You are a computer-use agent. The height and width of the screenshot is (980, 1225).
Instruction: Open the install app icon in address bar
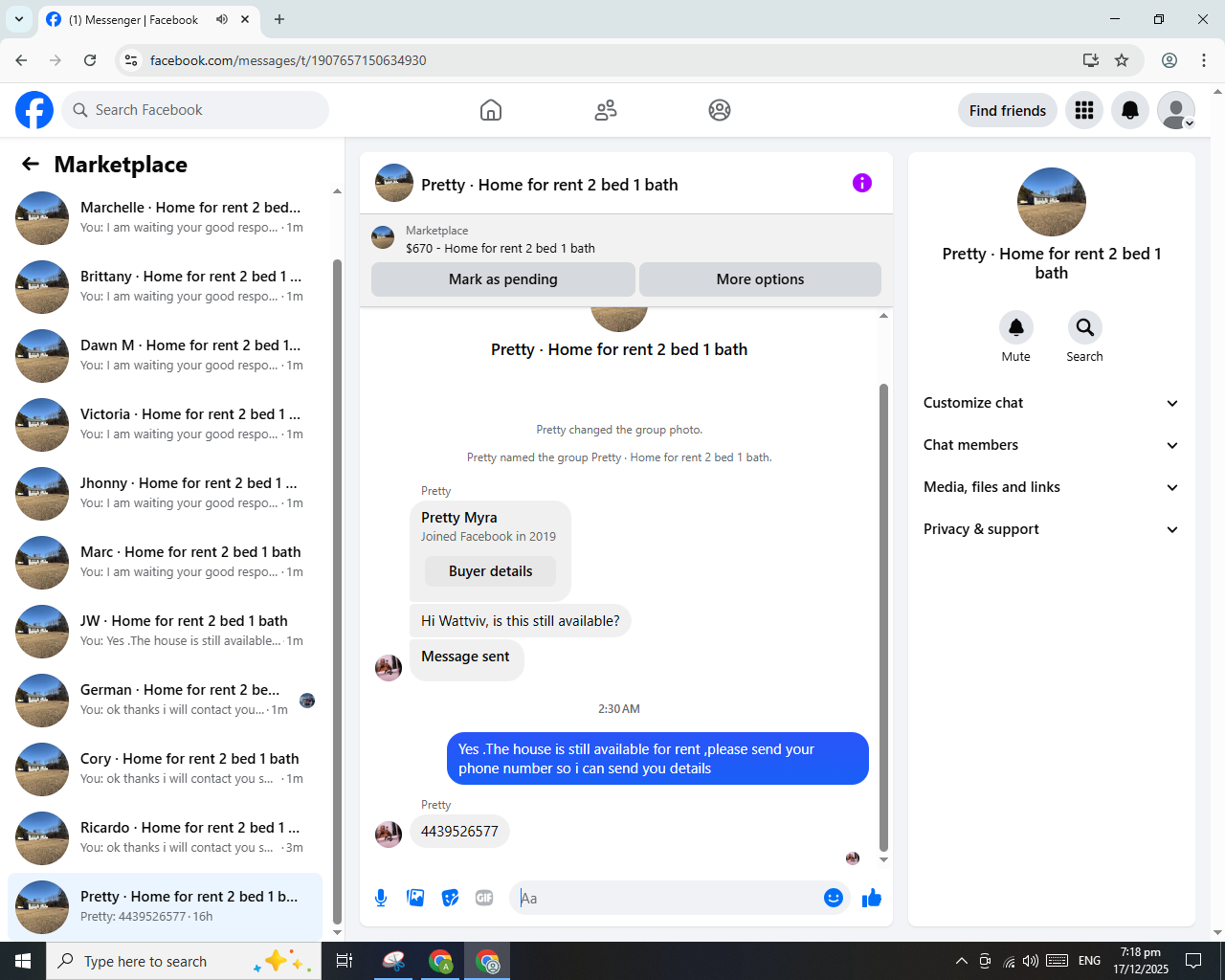click(1090, 60)
